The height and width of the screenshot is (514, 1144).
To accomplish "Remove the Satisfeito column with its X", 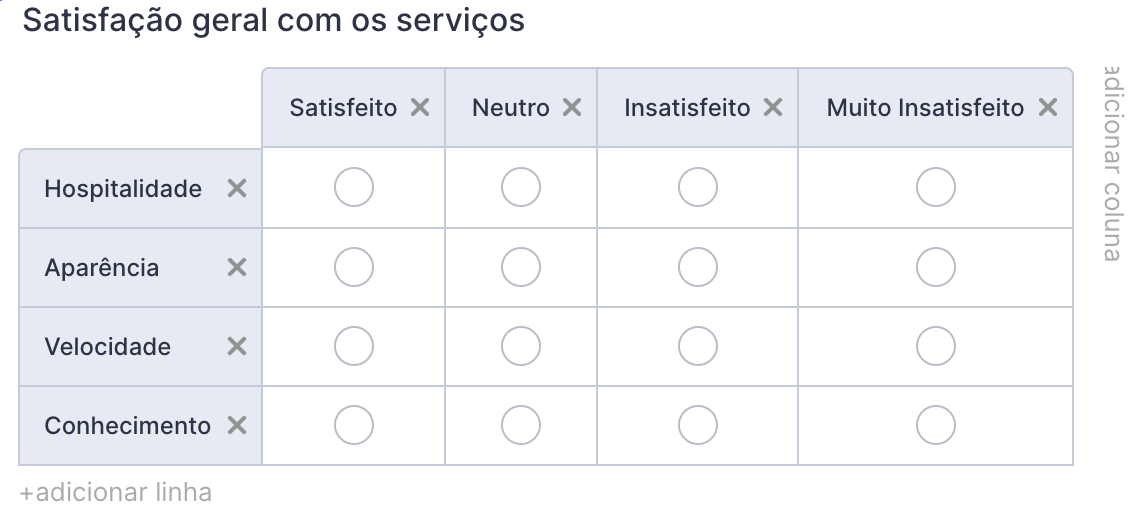I will [x=420, y=108].
